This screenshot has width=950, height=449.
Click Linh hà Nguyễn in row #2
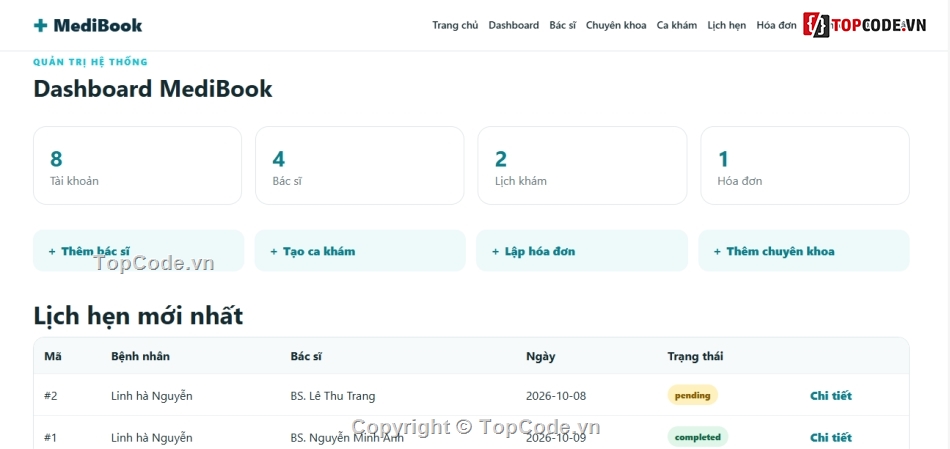tap(151, 396)
